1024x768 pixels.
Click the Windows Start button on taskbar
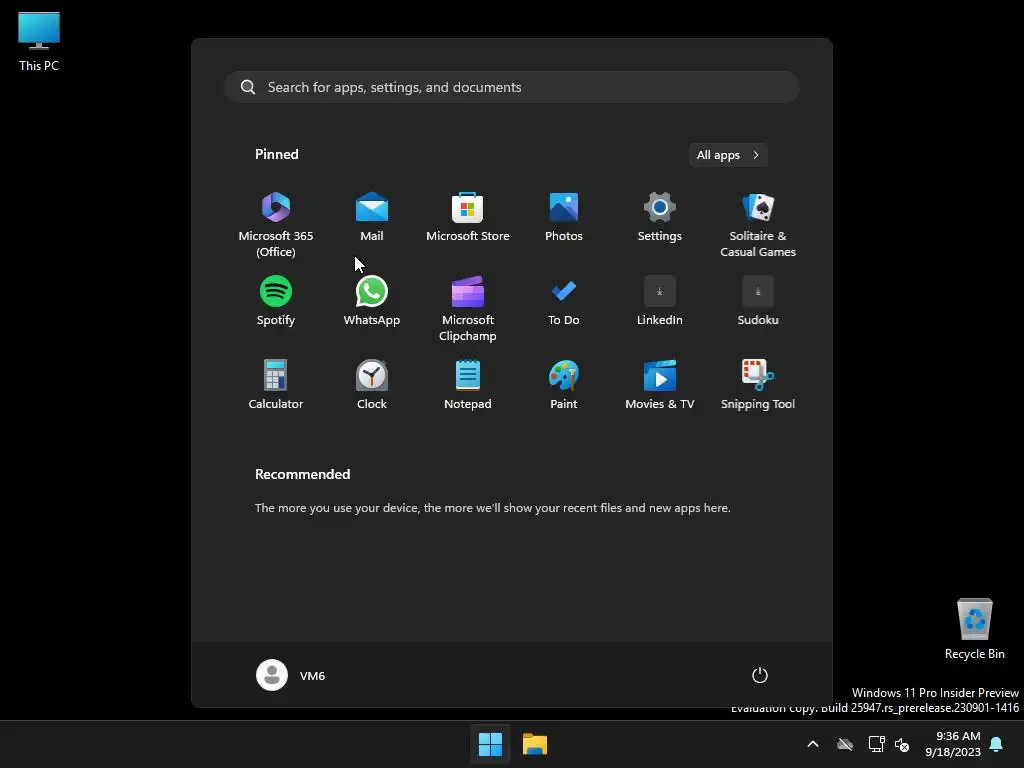(x=490, y=744)
